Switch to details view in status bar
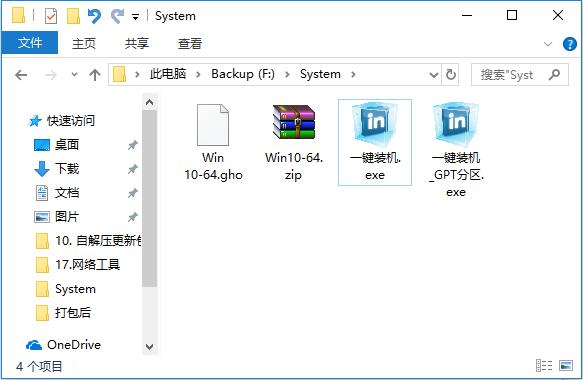 pyautogui.click(x=544, y=365)
